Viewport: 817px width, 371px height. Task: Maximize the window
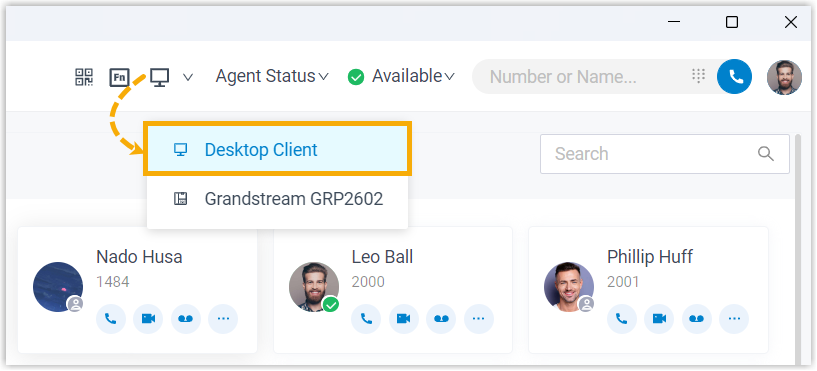click(732, 22)
